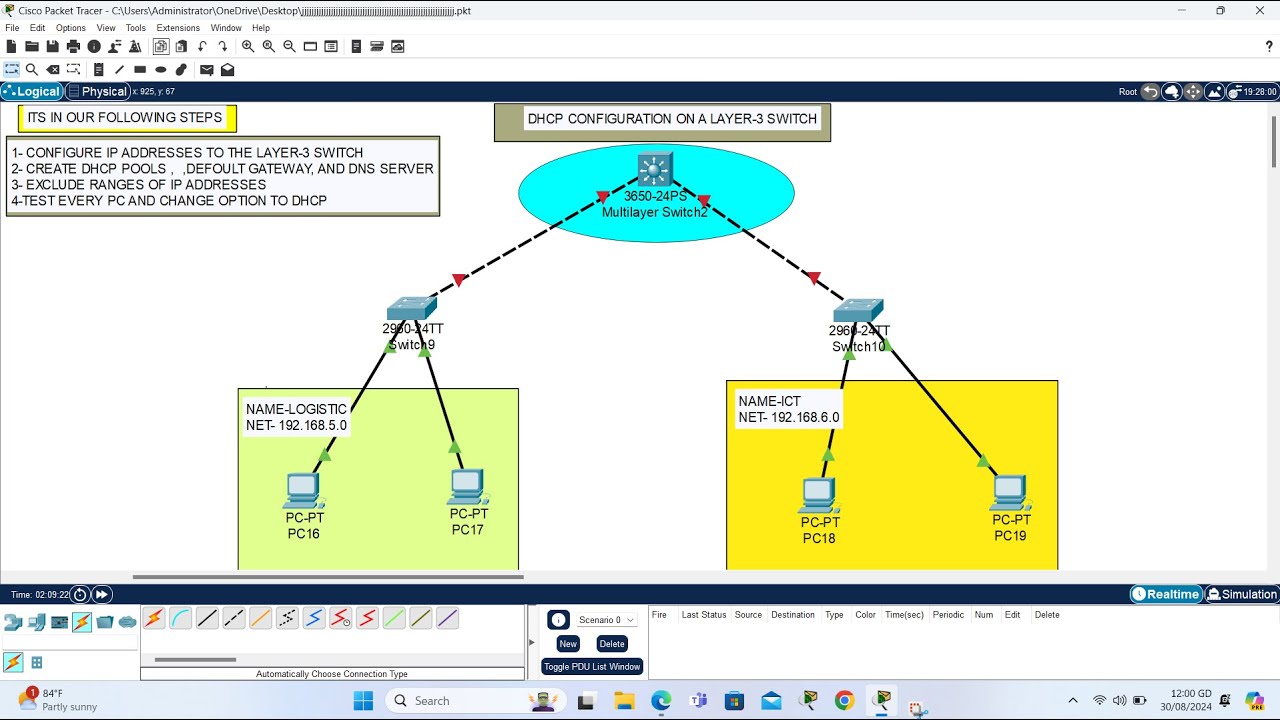Click the Copy icon in toolbar
Viewport: 1280px width, 720px height.
(x=160, y=46)
